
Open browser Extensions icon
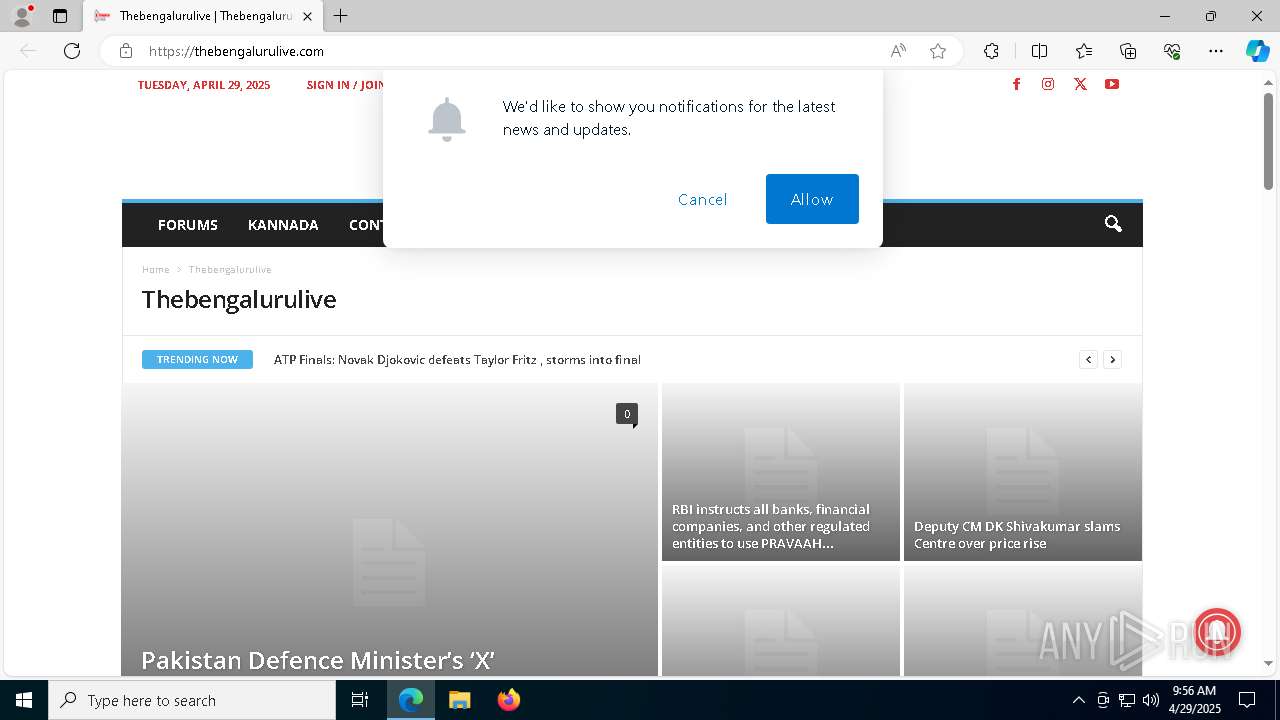click(991, 51)
